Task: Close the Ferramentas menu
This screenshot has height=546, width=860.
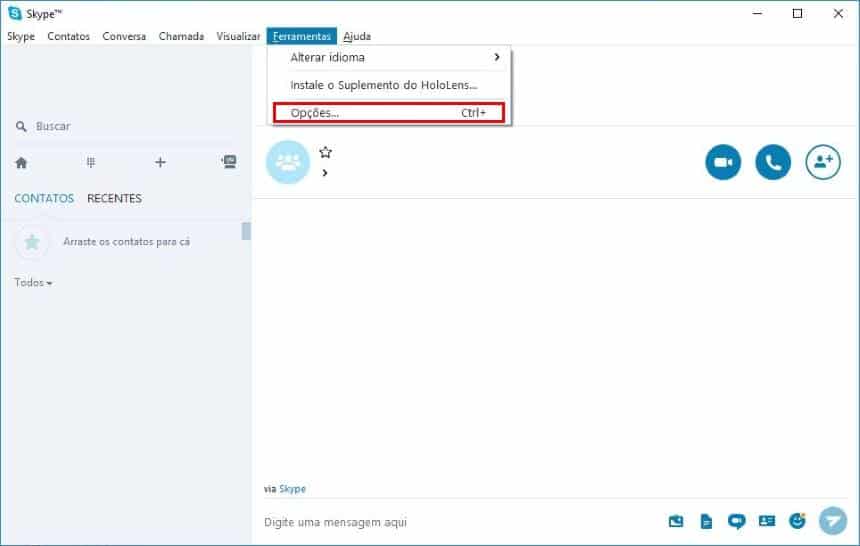Action: (x=302, y=36)
